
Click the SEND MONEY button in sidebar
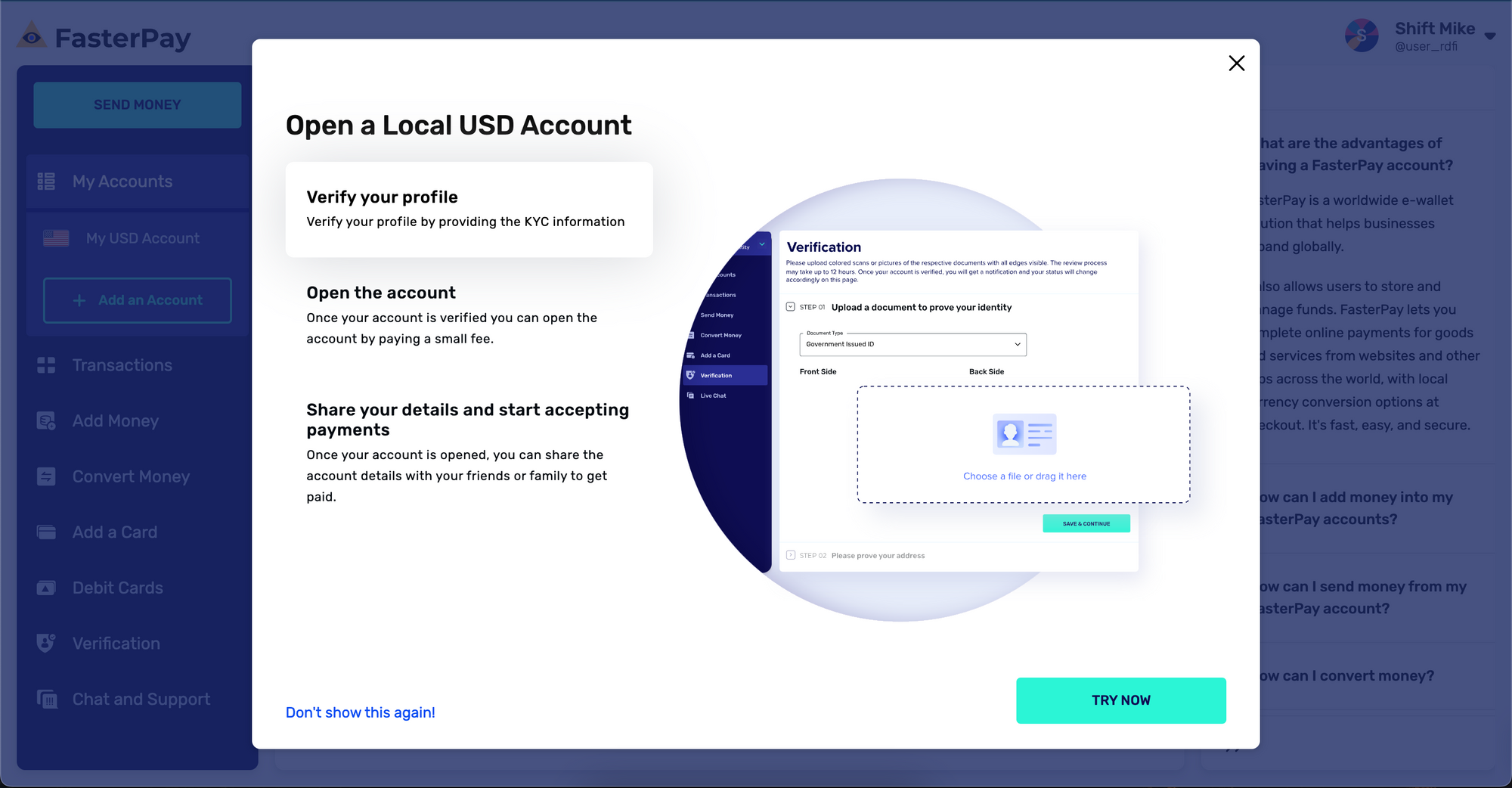coord(137,105)
